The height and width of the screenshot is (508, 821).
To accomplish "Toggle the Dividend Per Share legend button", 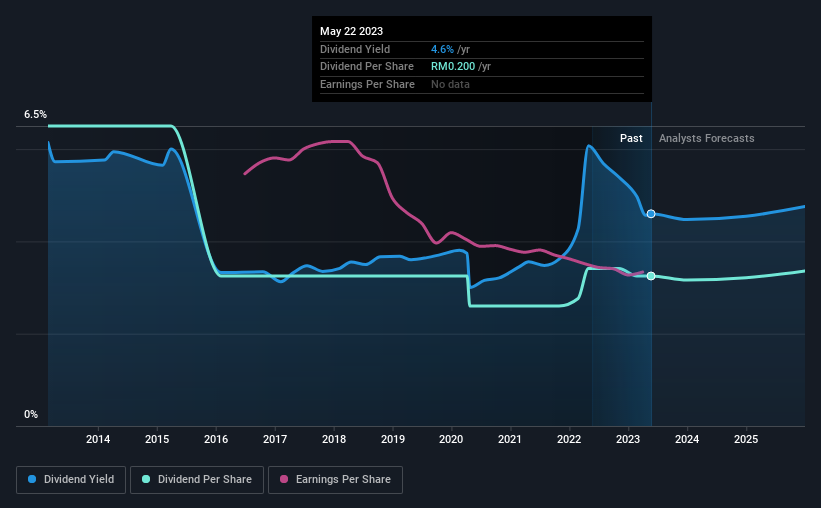I will [x=197, y=480].
